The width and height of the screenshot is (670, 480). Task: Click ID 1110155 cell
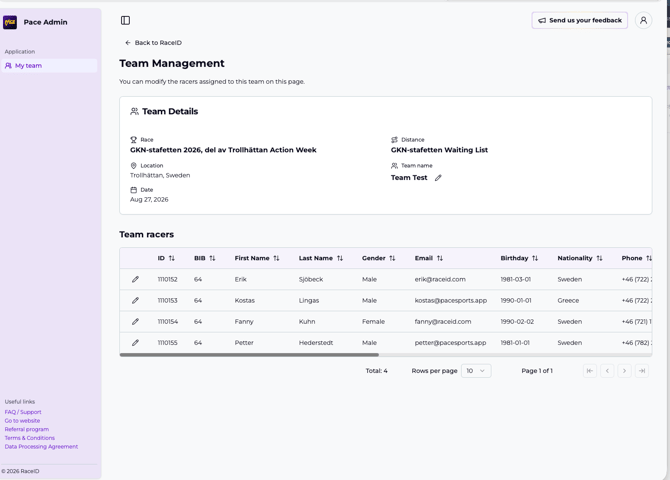168,343
